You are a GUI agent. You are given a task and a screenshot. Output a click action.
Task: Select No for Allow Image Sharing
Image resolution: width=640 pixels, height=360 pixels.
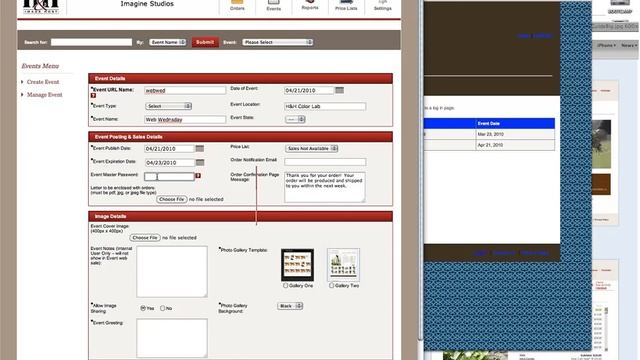point(162,308)
